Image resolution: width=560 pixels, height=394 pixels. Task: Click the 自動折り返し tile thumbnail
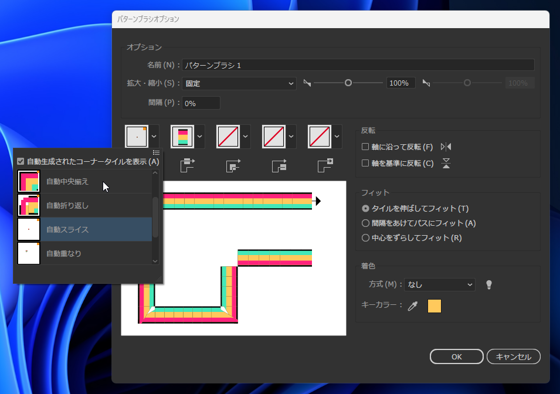(x=29, y=205)
